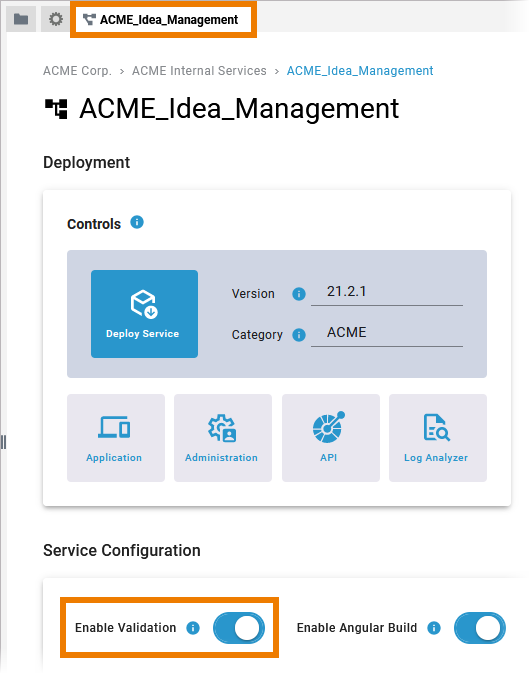Open the ACME Corp. breadcrumb
Screen dimensions: 530x674
77,70
